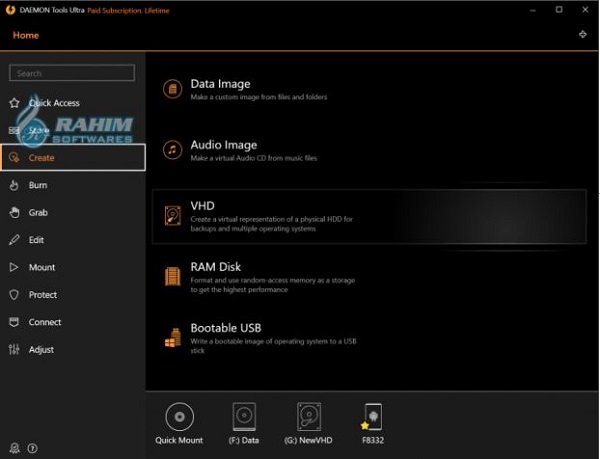600x459 pixels.
Task: Click the help question mark icon
Action: (x=33, y=448)
